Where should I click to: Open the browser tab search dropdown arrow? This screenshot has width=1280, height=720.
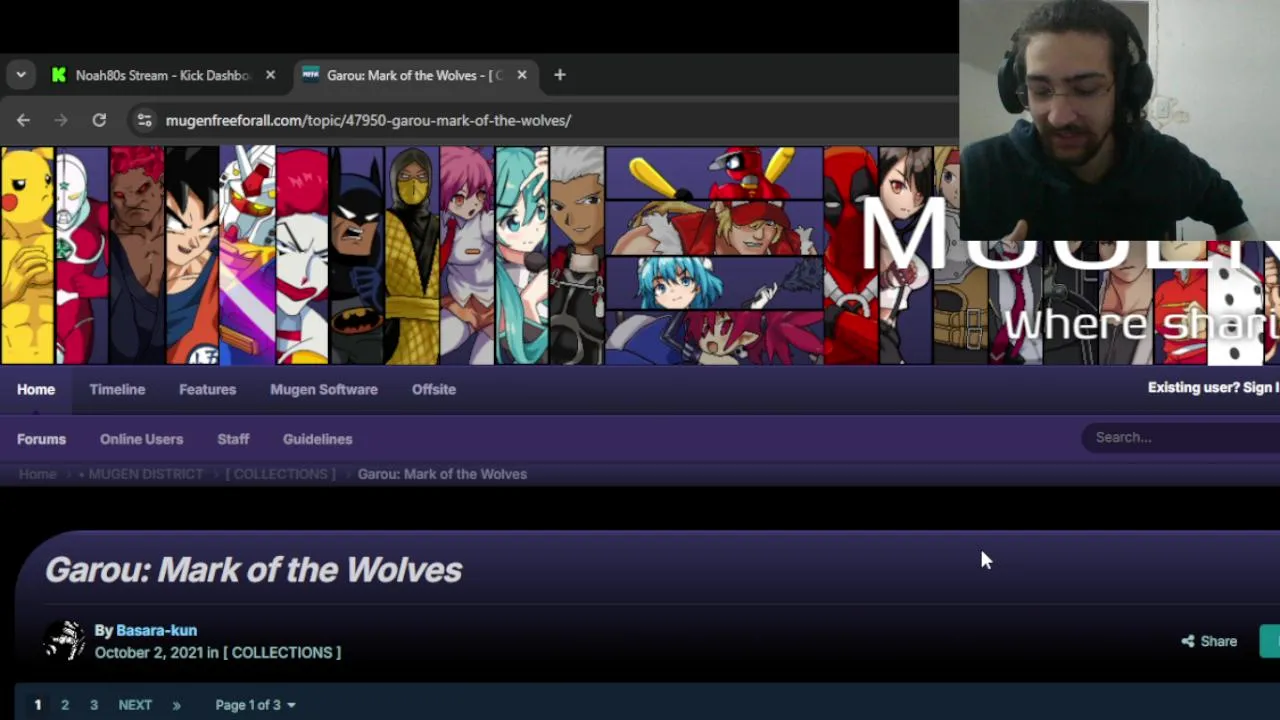(x=21, y=75)
